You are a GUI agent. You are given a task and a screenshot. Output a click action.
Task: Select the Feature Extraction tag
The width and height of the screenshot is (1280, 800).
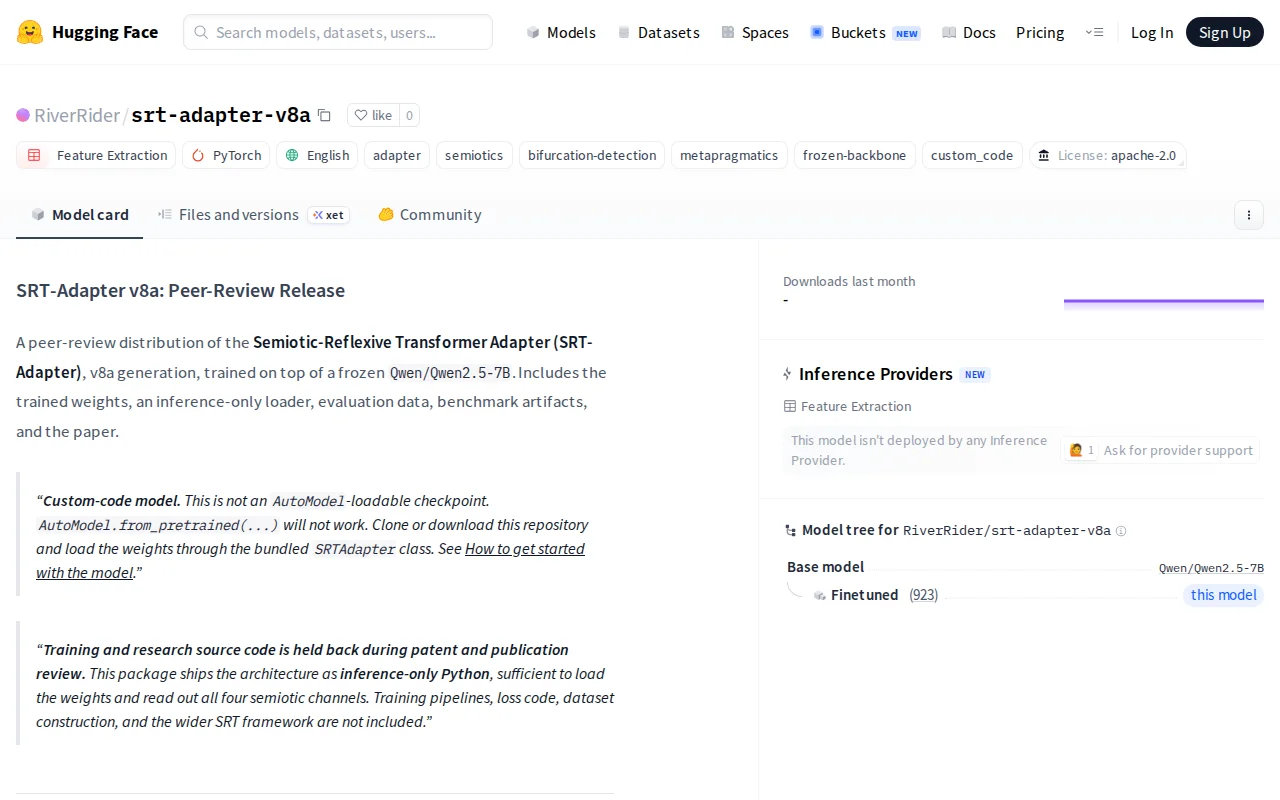pyautogui.click(x=96, y=155)
